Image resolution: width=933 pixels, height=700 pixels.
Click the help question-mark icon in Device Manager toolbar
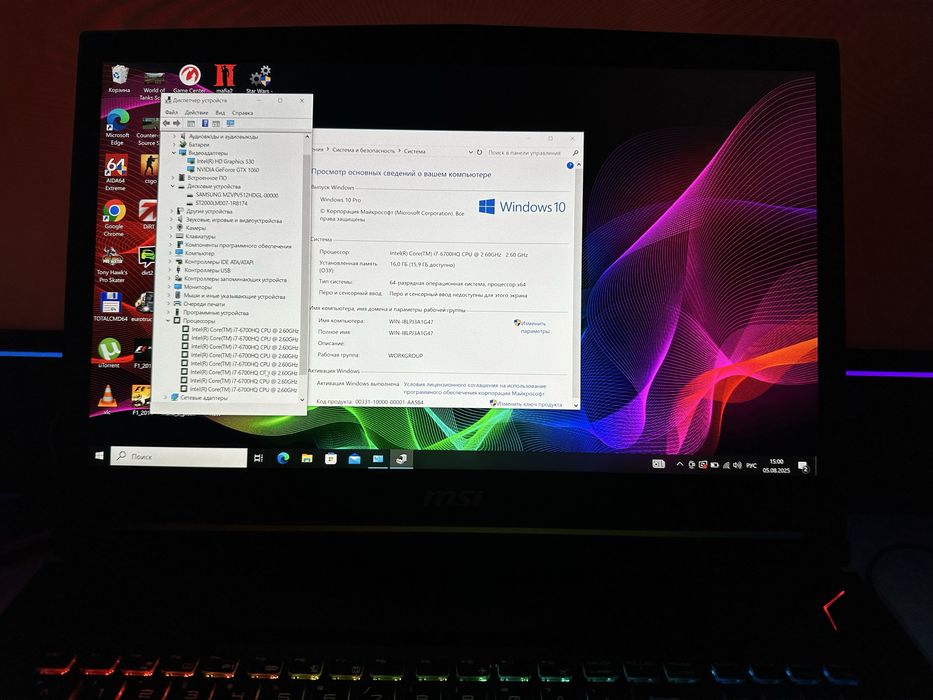pos(205,123)
